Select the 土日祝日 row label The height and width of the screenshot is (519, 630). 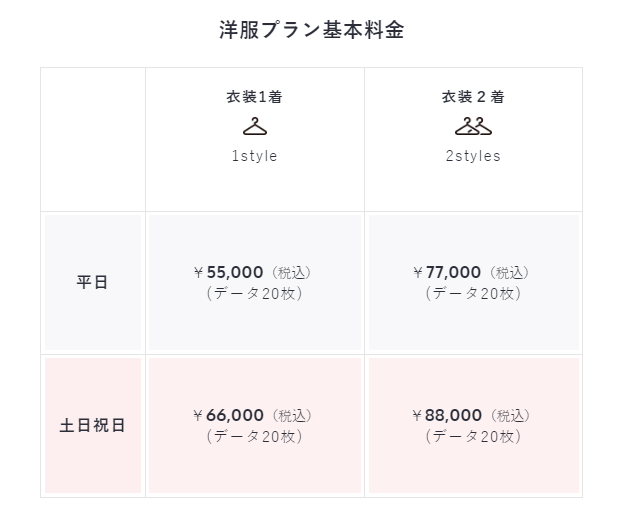pyautogui.click(x=92, y=425)
